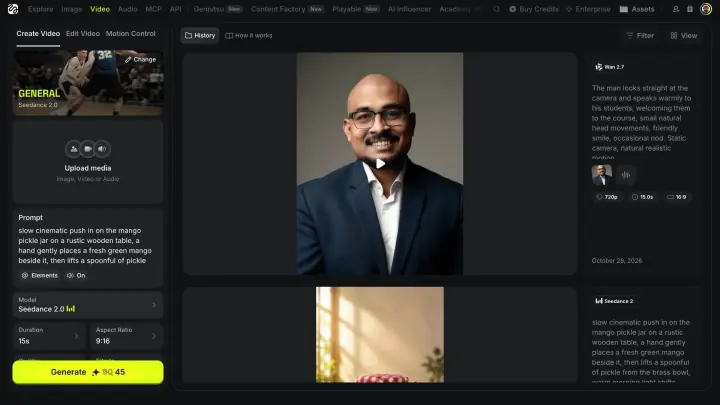Toggle the Elements option under Prompt

[x=40, y=276]
